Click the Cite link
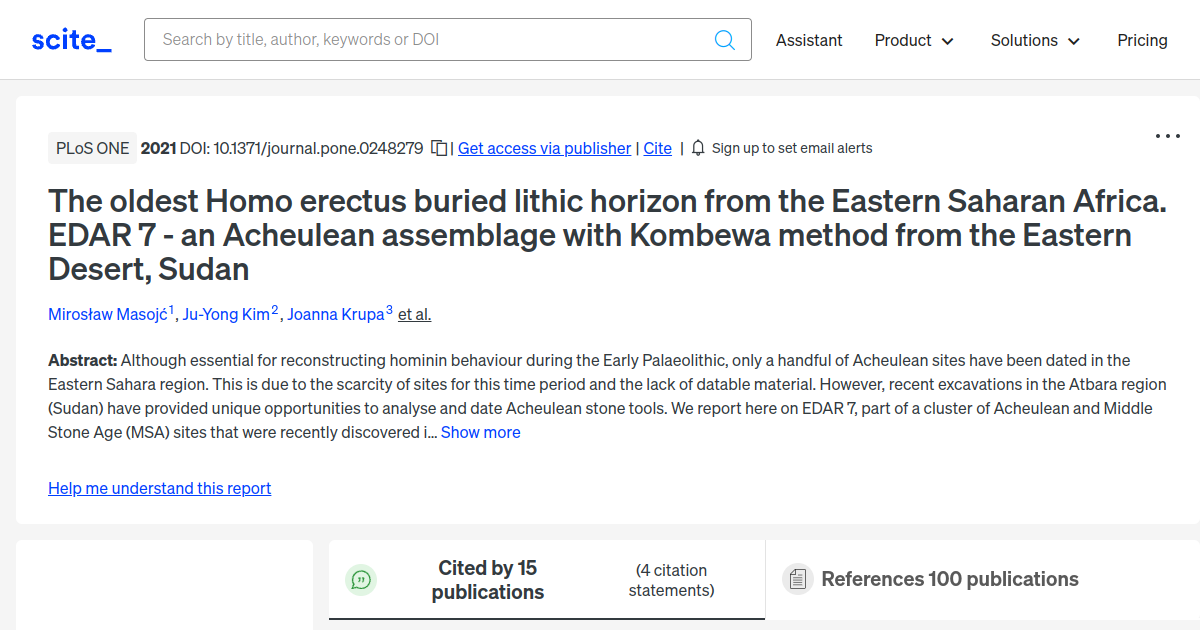Image resolution: width=1200 pixels, height=630 pixels. tap(657, 148)
